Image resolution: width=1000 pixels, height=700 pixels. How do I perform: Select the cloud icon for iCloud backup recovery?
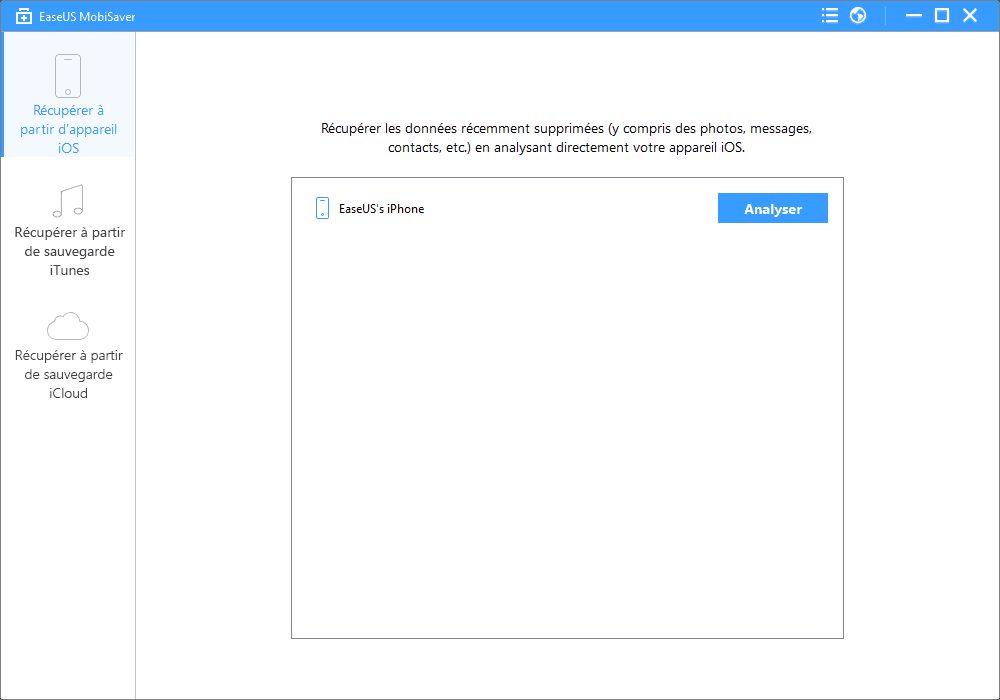(x=66, y=327)
